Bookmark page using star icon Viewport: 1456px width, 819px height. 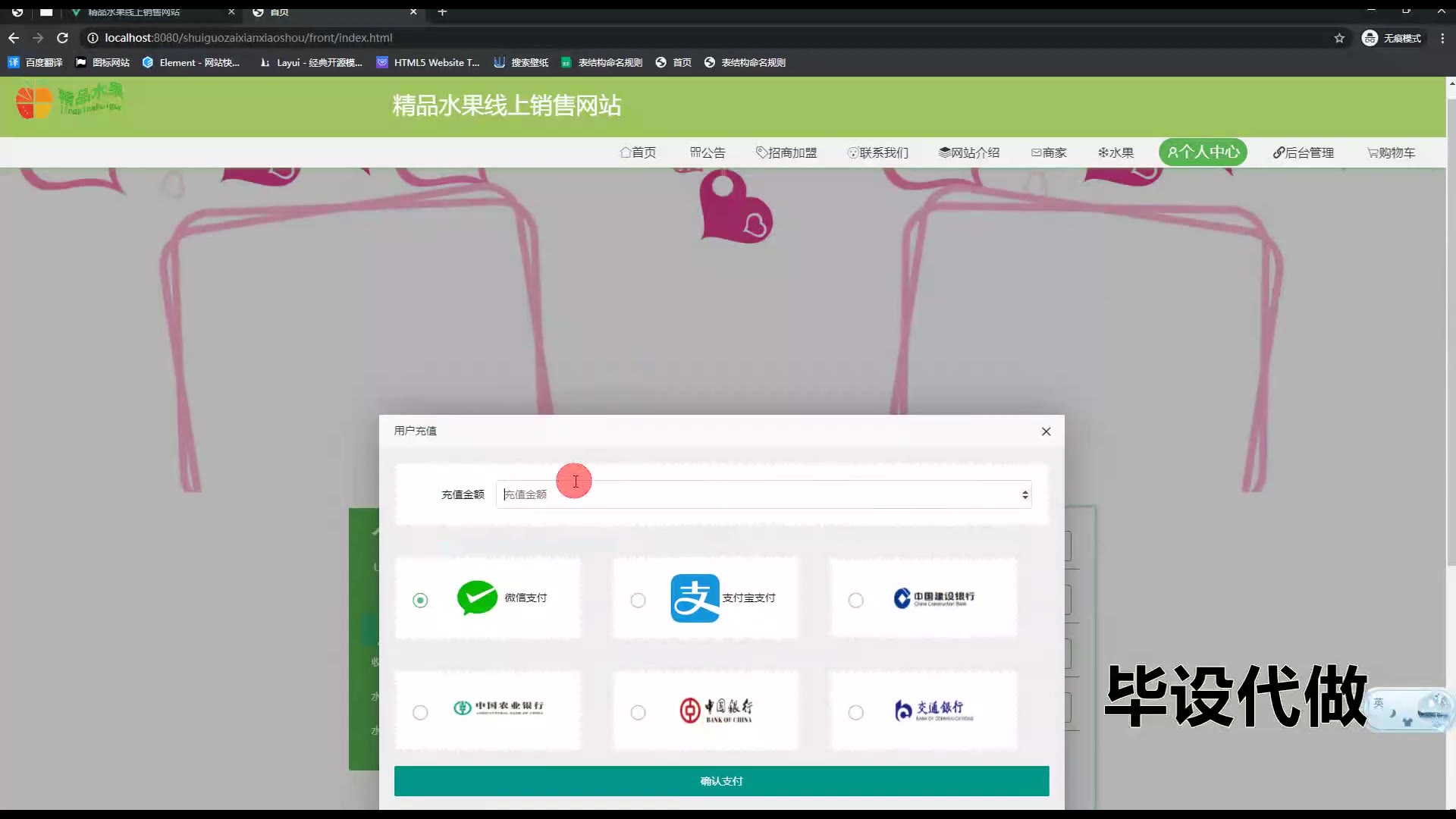point(1339,38)
